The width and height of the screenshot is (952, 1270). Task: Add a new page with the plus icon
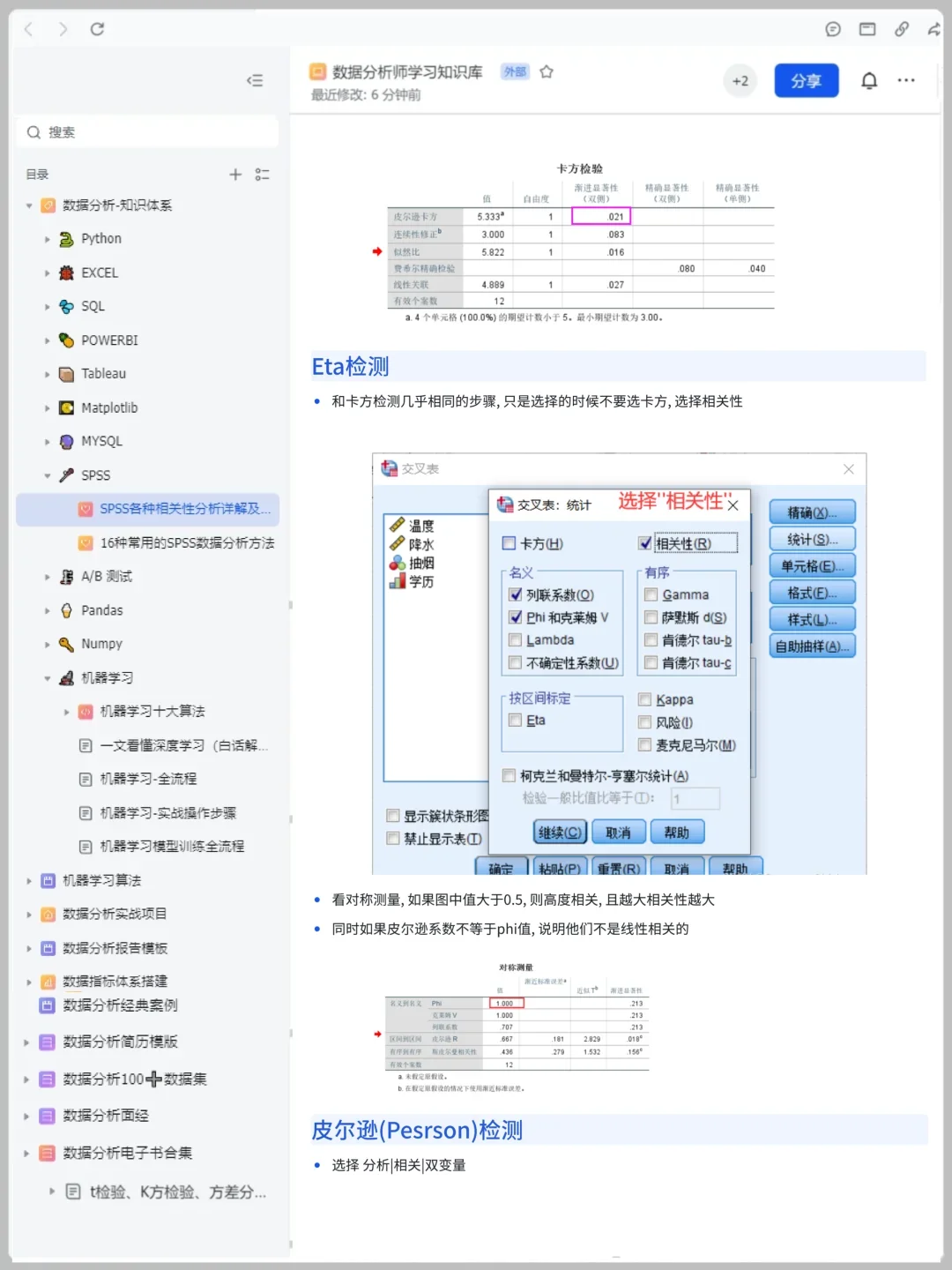pyautogui.click(x=235, y=174)
